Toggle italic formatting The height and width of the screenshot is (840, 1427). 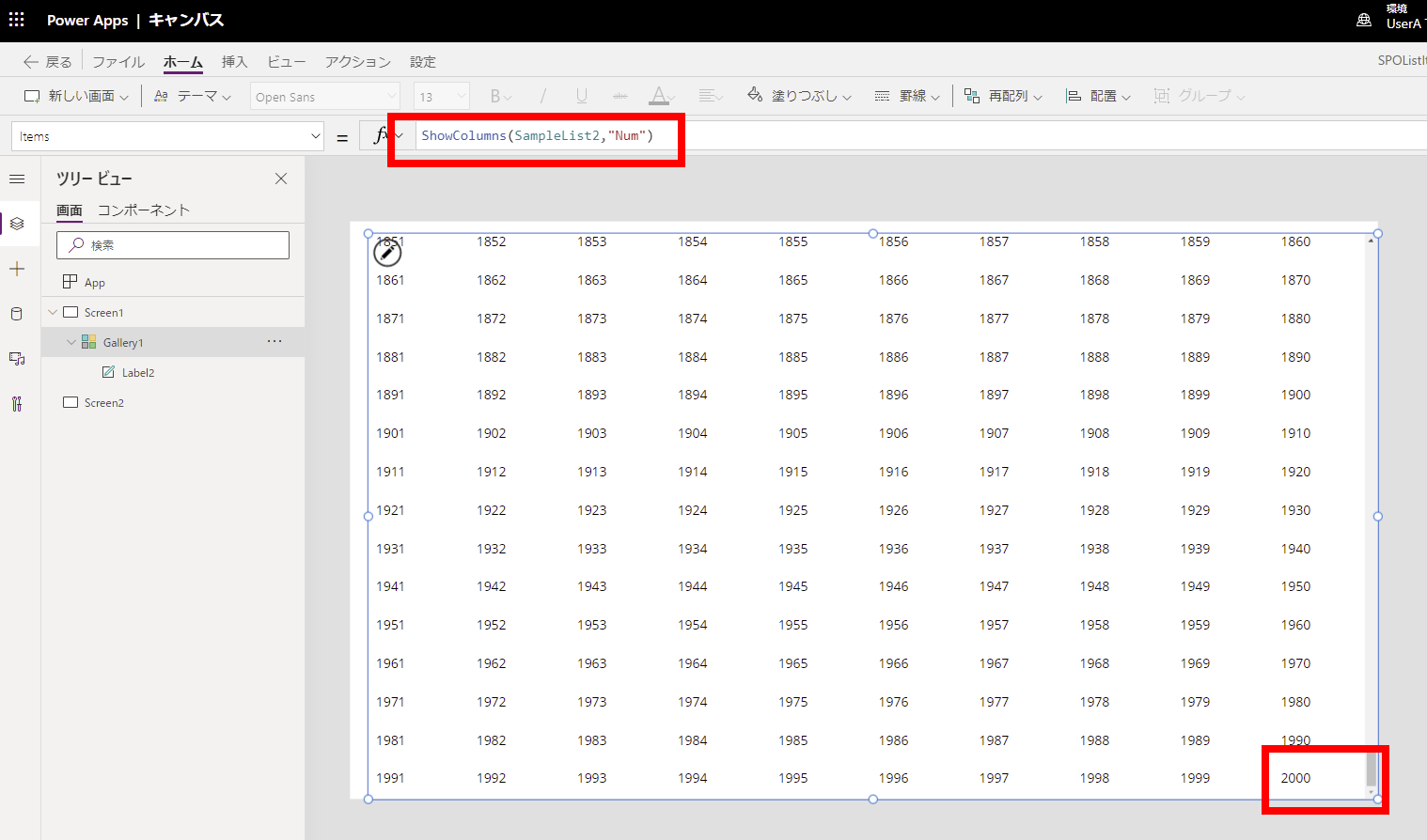(x=542, y=96)
